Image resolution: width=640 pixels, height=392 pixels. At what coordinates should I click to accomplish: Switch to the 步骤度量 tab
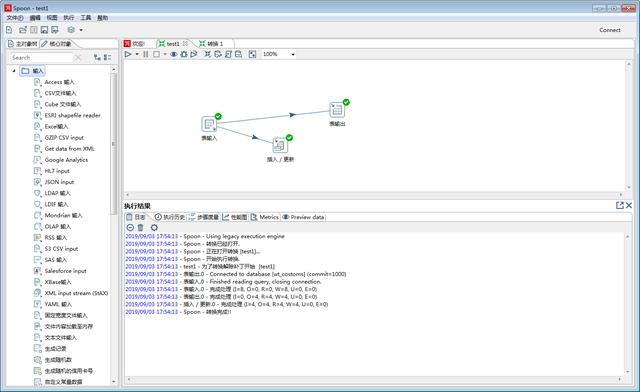204,217
